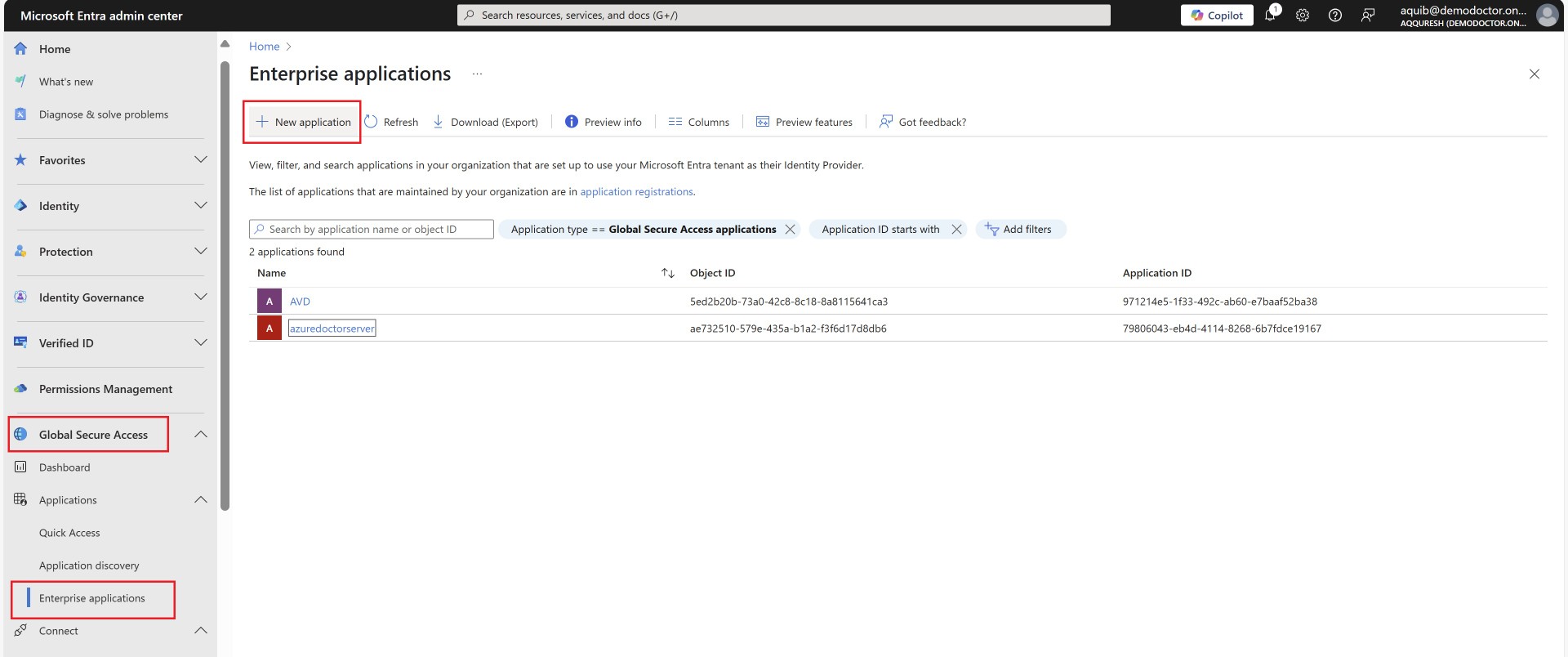
Task: Follow the application registrations link
Action: tap(636, 192)
